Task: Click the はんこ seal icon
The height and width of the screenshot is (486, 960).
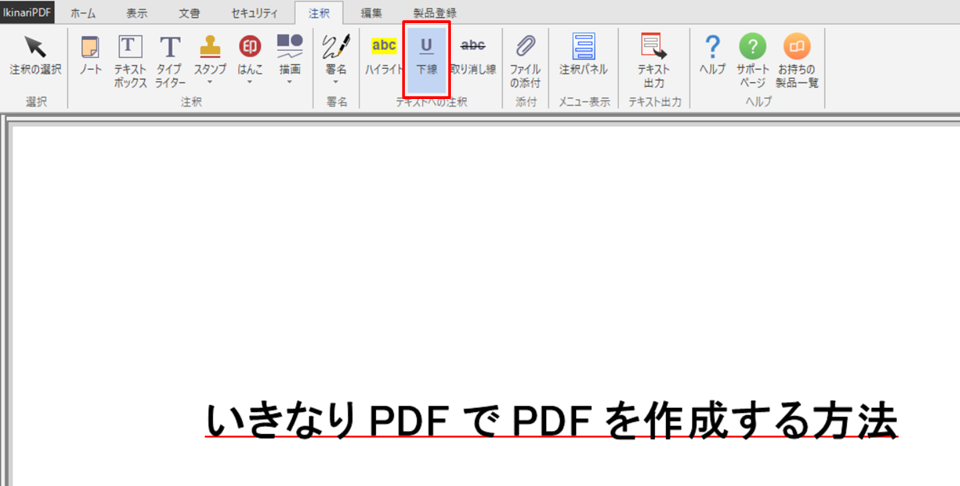Action: tap(250, 47)
